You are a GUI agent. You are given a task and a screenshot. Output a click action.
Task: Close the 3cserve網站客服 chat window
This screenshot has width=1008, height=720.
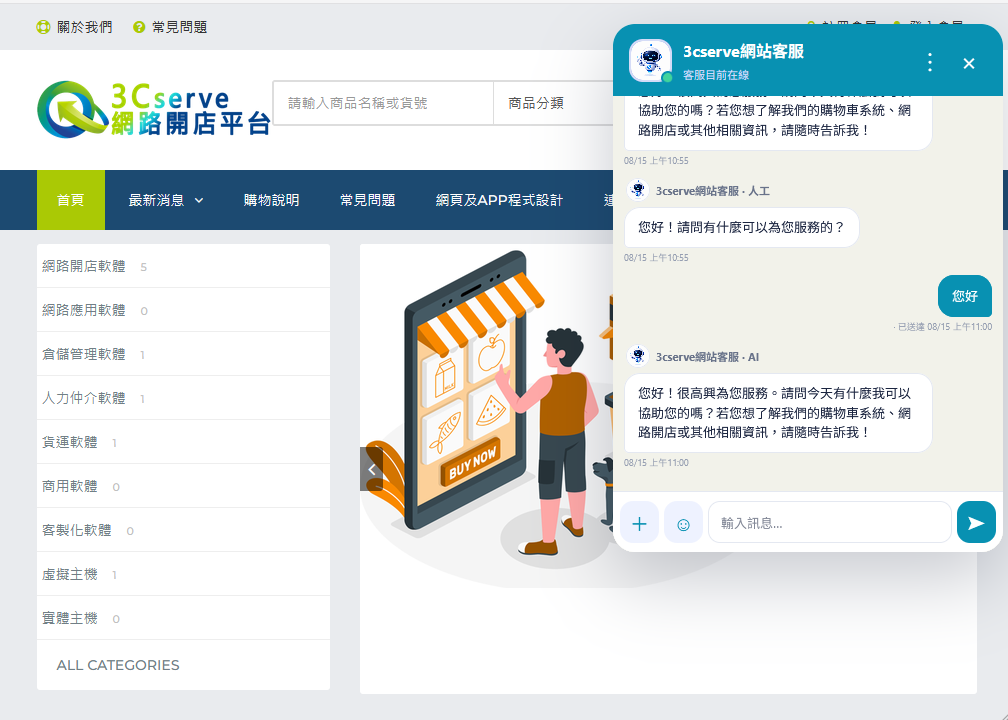tap(969, 63)
